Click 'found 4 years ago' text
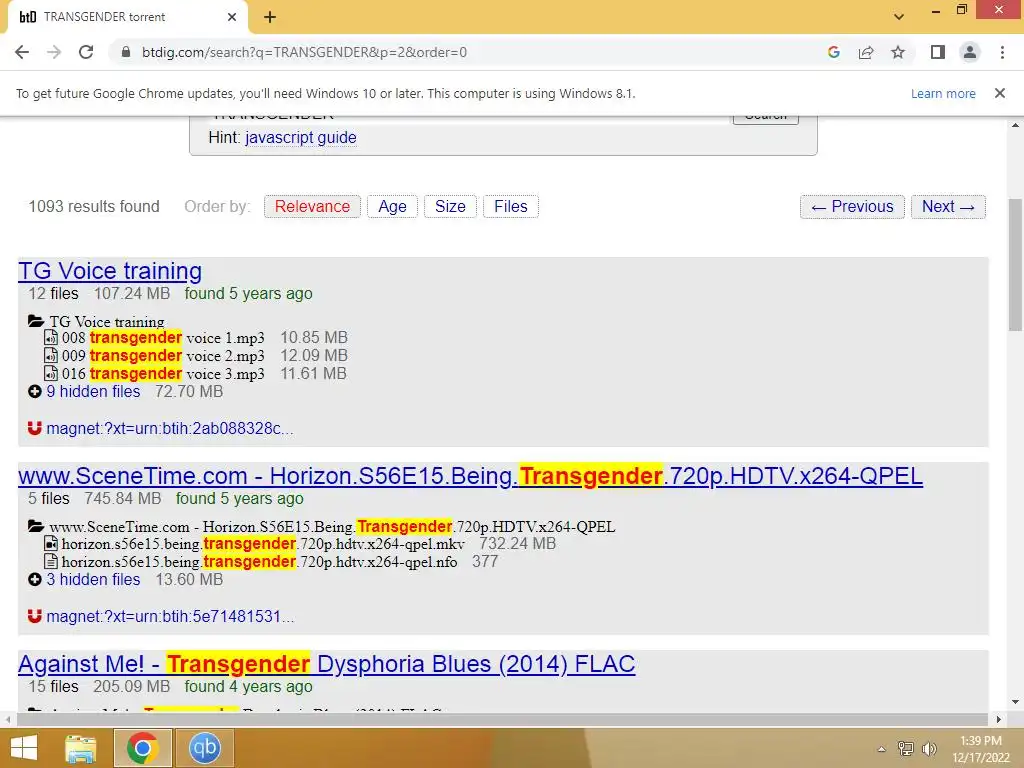The width and height of the screenshot is (1024, 768). [248, 686]
